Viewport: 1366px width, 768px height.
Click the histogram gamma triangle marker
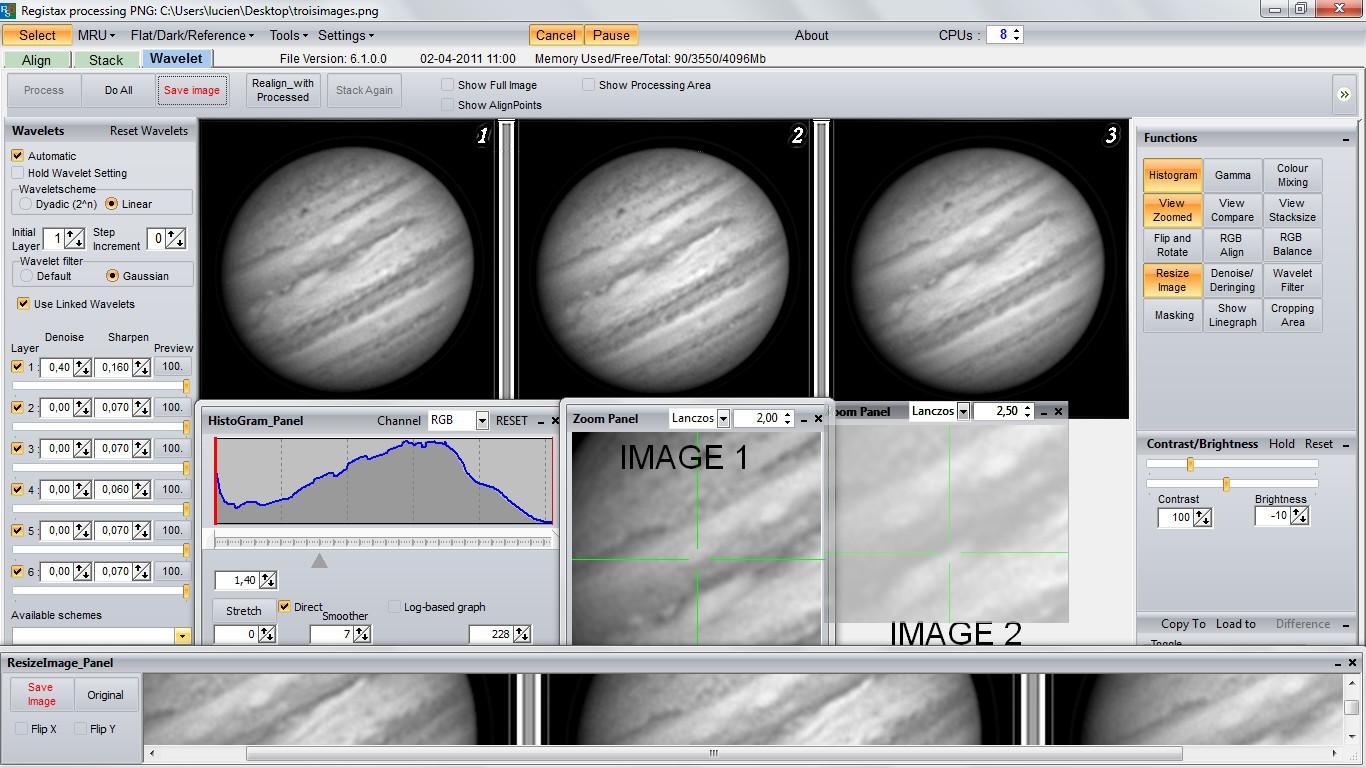(319, 561)
